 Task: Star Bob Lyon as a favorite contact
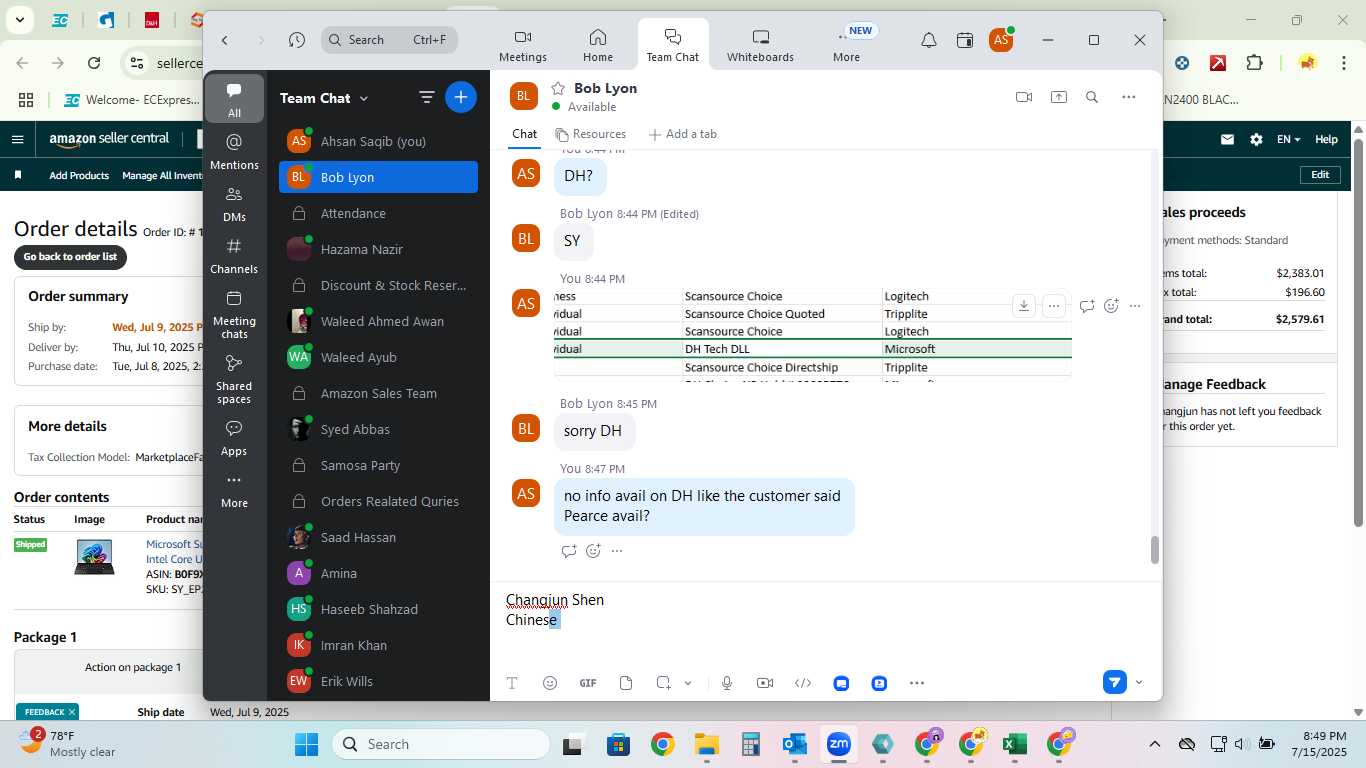pyautogui.click(x=558, y=88)
